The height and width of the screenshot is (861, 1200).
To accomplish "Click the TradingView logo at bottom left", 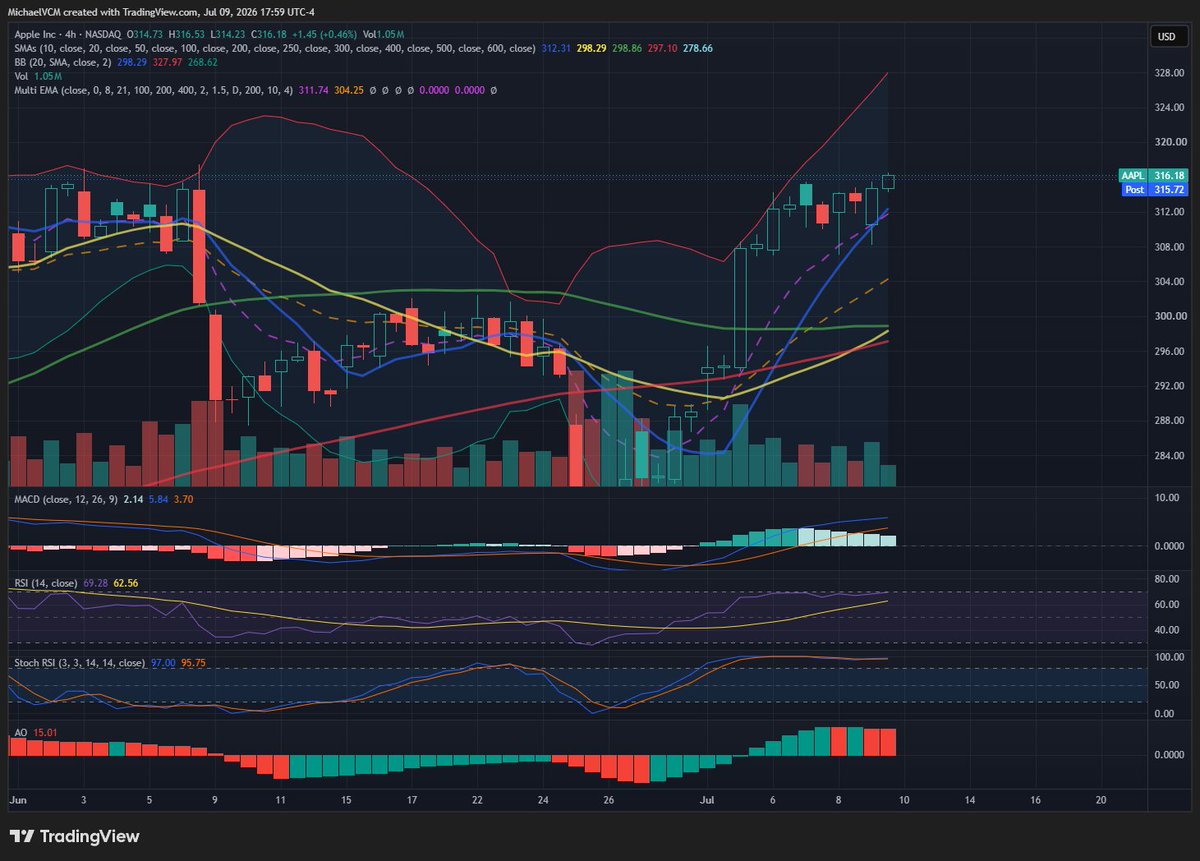I will (x=75, y=837).
